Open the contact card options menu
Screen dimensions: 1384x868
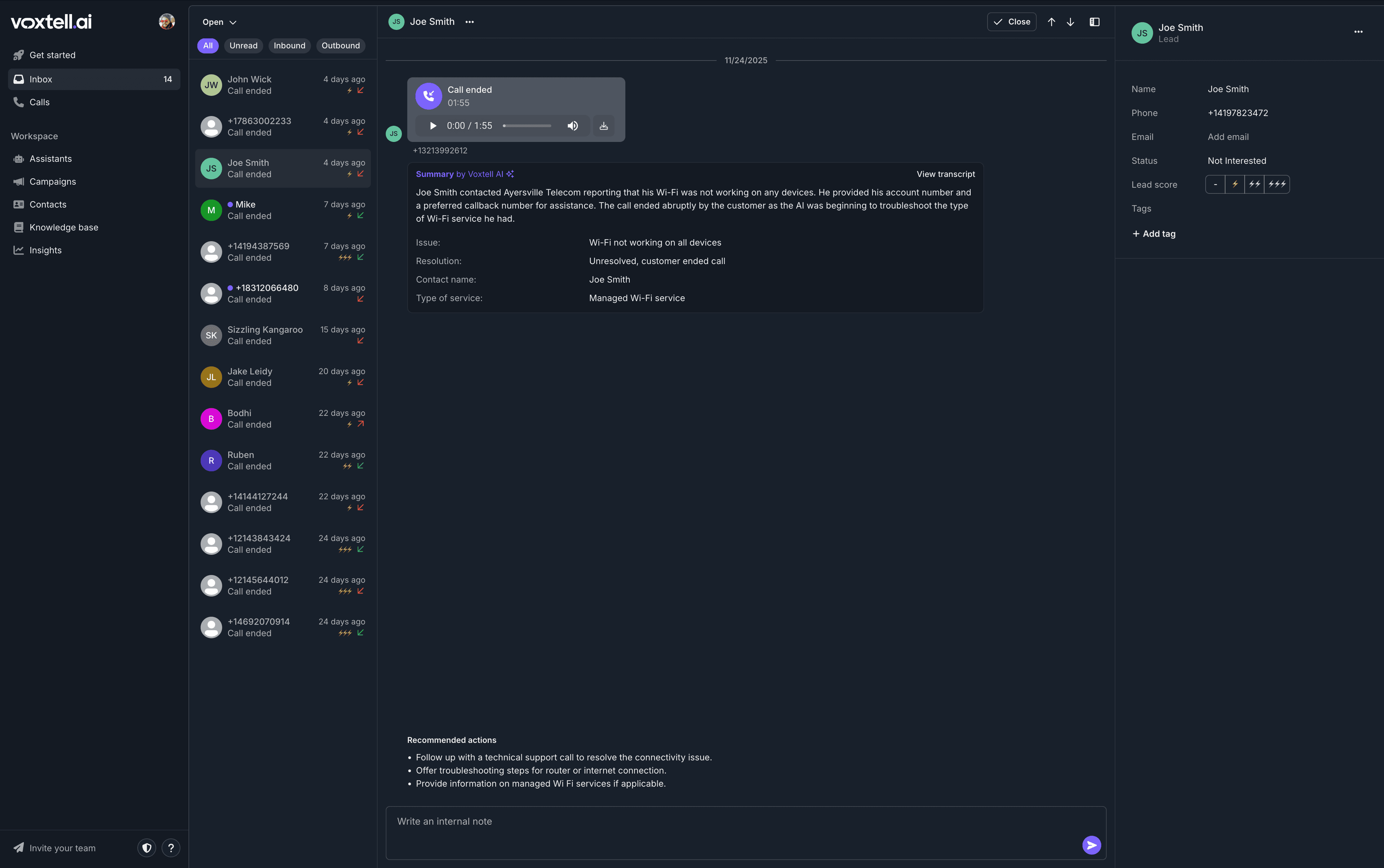[1358, 32]
